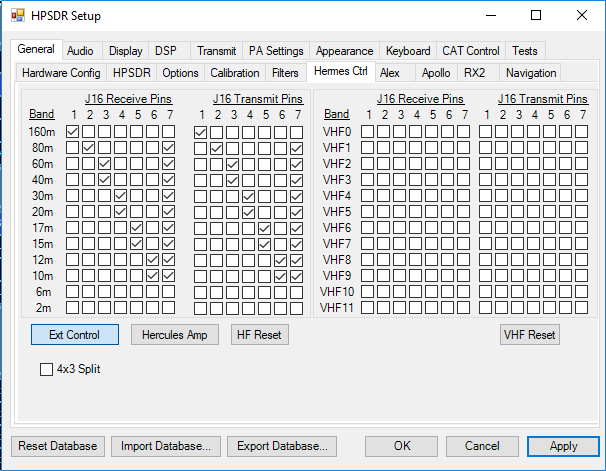Click the Cancel button
606x471 pixels.
pos(482,446)
